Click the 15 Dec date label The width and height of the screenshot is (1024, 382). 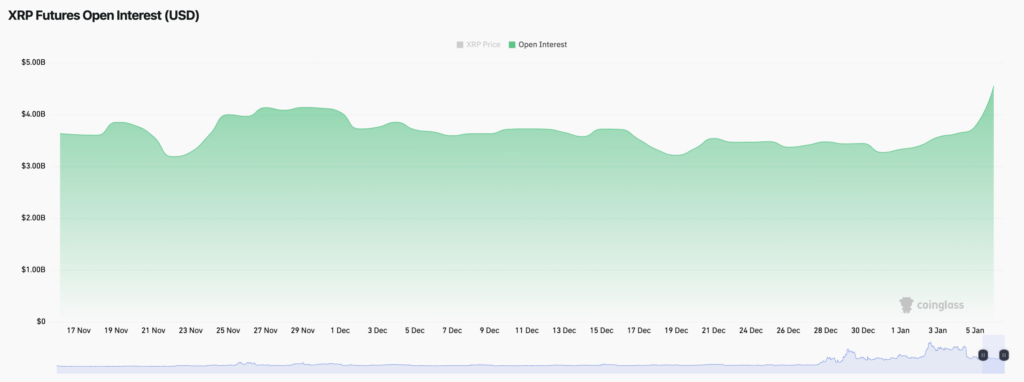click(601, 330)
